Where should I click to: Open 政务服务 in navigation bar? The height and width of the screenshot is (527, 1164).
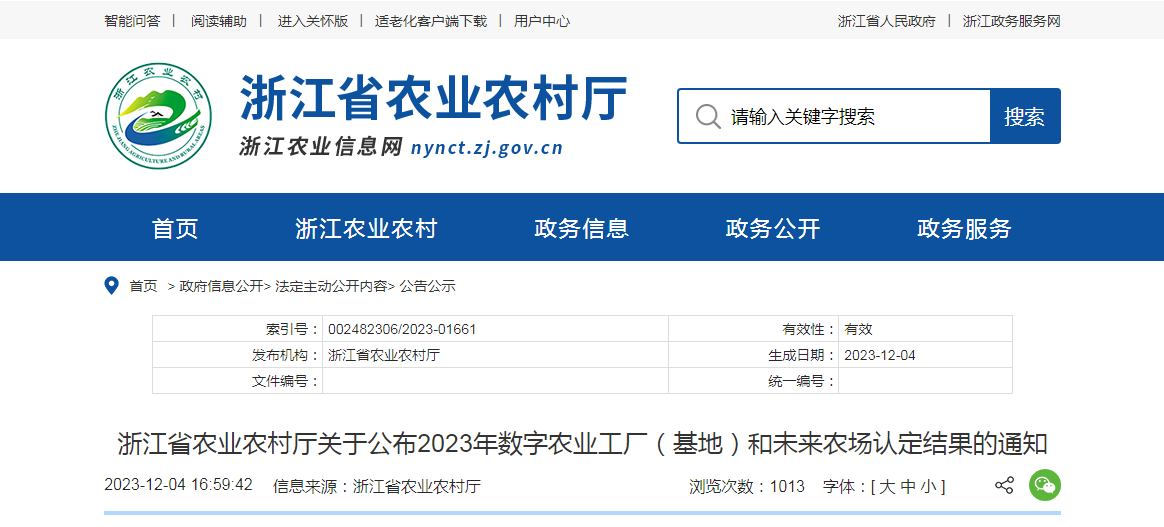pyautogui.click(x=964, y=228)
